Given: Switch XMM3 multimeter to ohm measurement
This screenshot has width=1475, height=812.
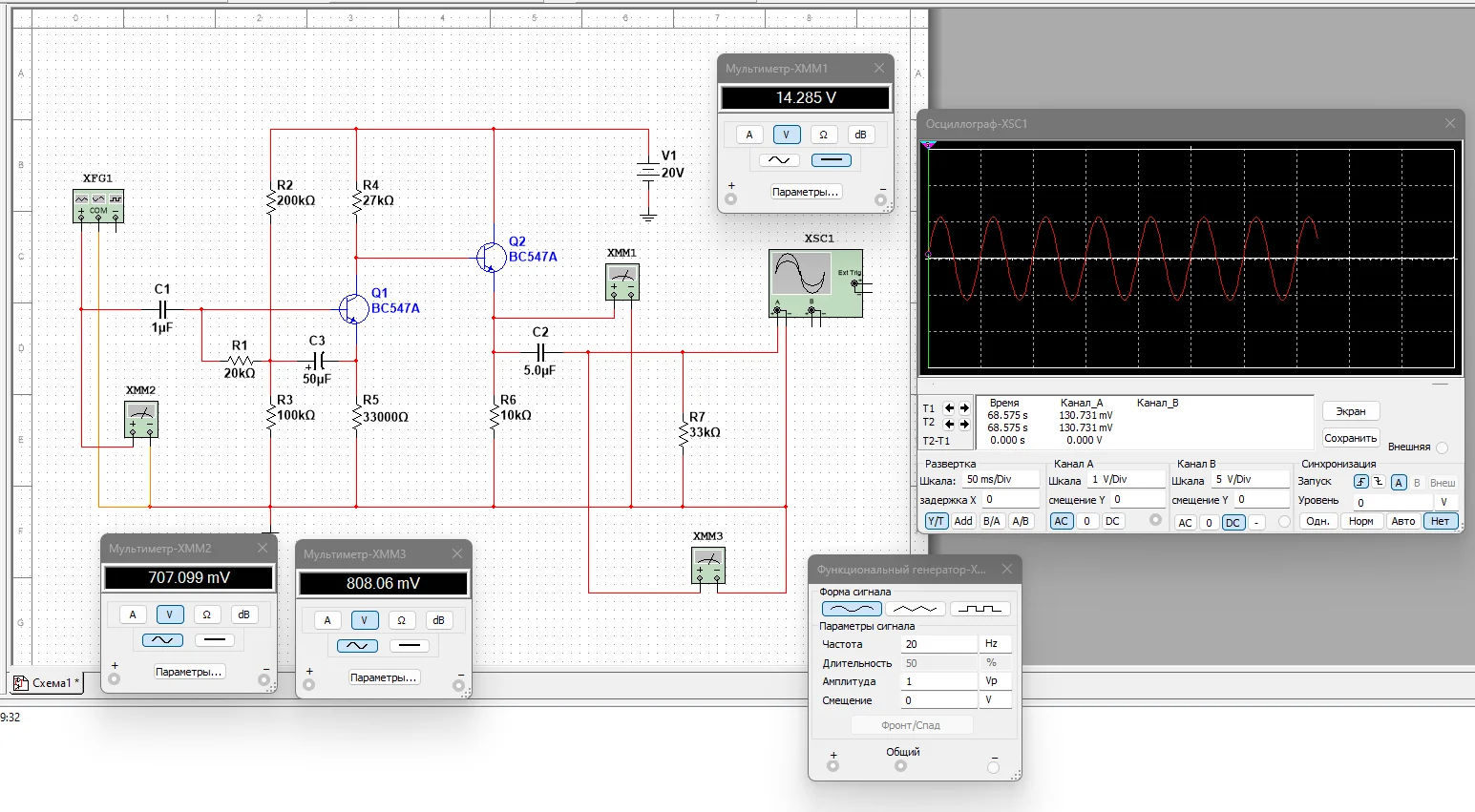Looking at the screenshot, I should [402, 620].
